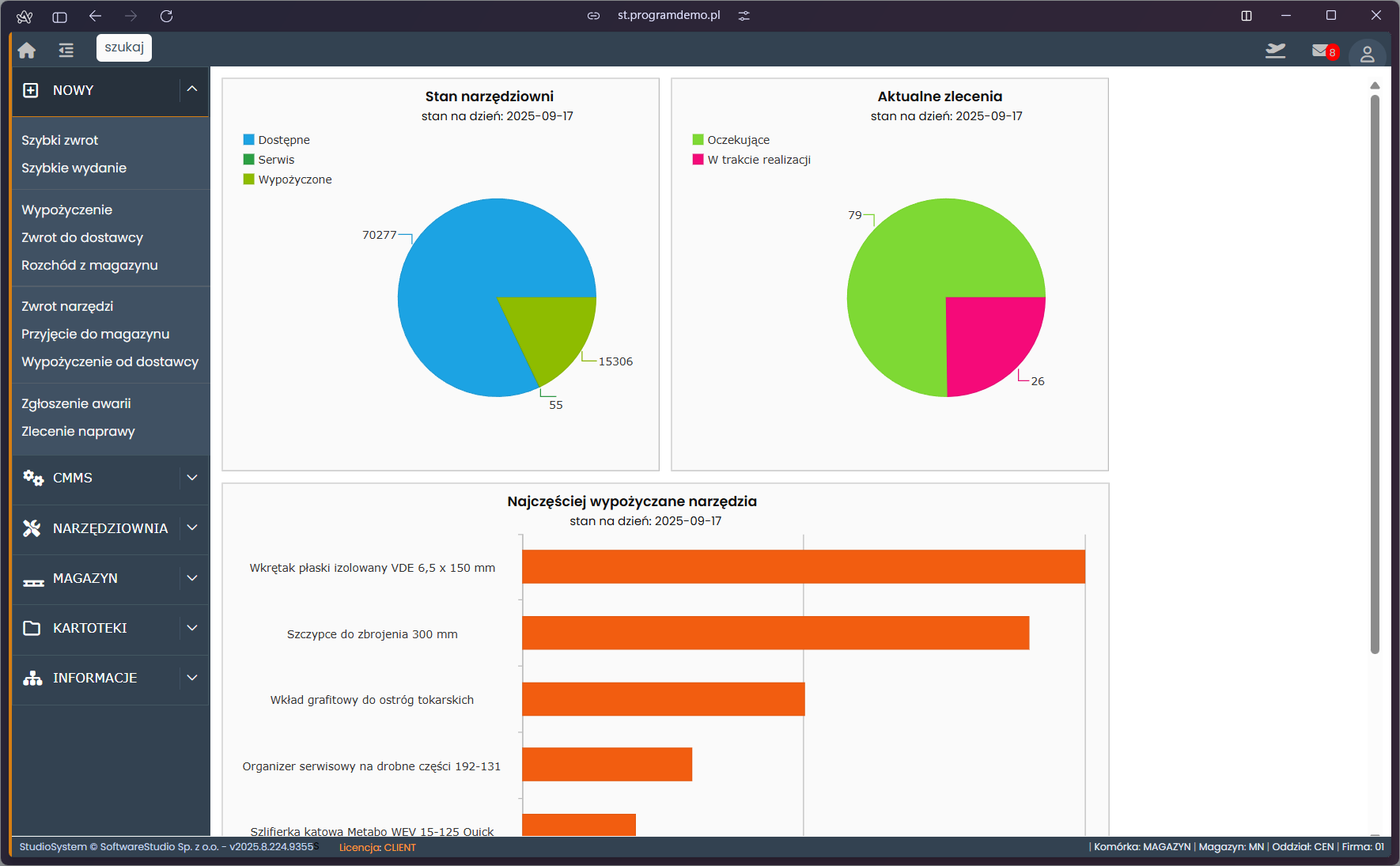Select Zgłoszenie awarii in the sidebar
Viewport: 1400px width, 866px height.
point(76,403)
